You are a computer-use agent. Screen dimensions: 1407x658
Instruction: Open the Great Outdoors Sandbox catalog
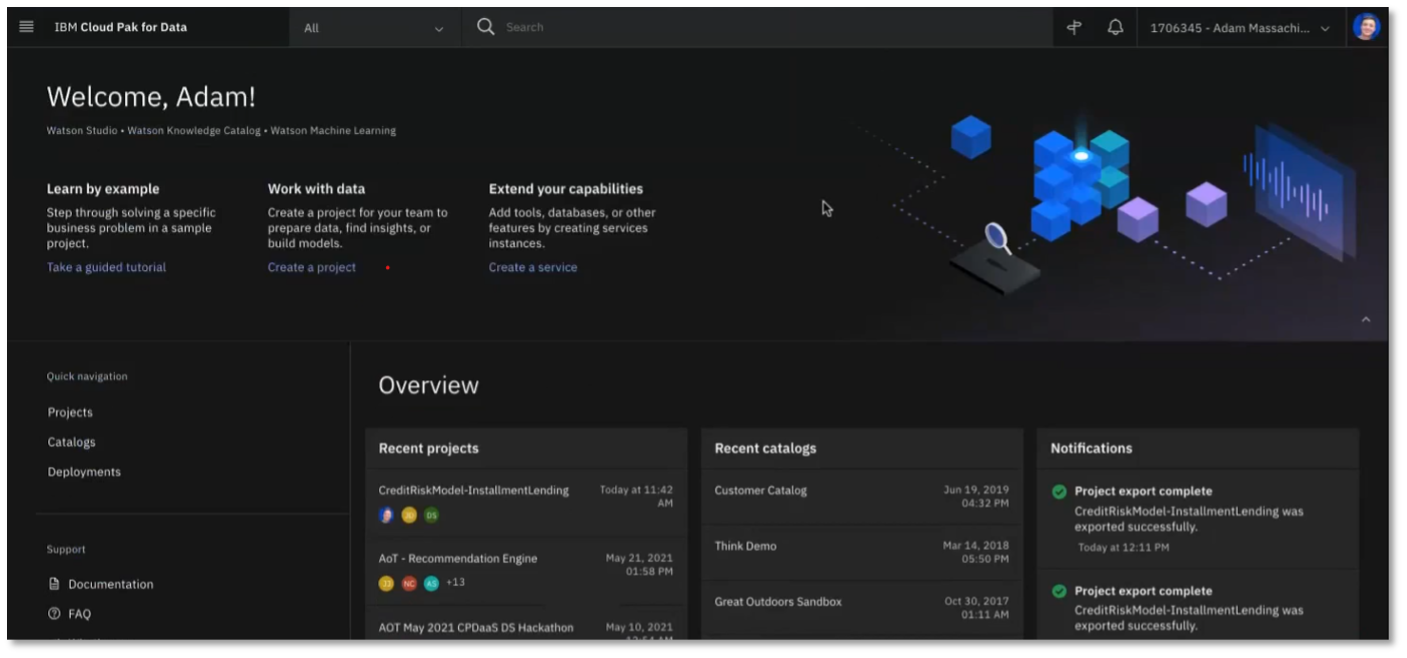click(x=778, y=602)
